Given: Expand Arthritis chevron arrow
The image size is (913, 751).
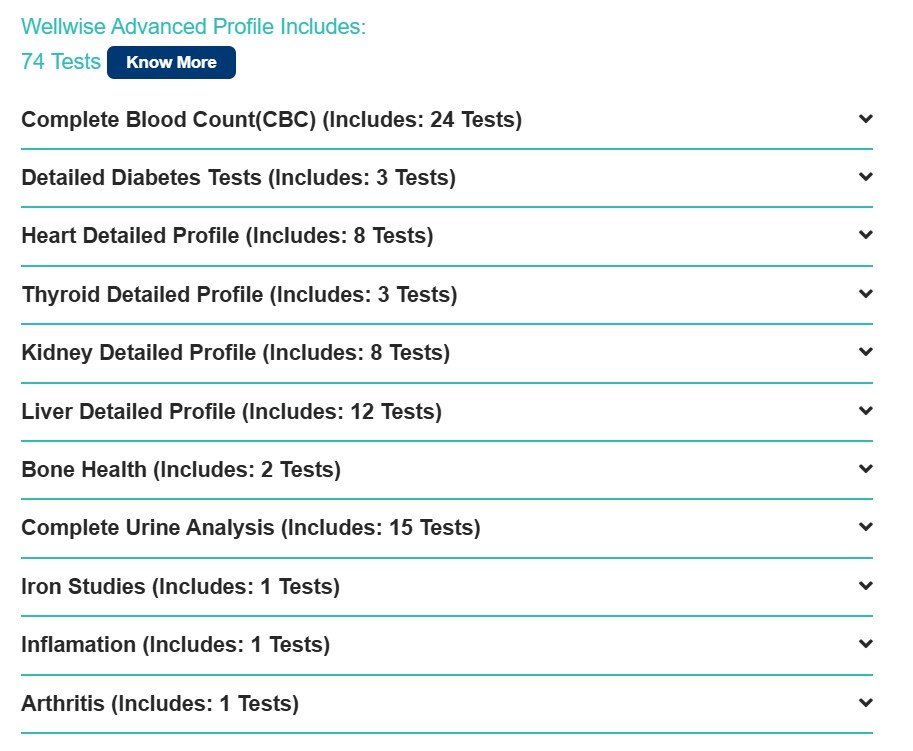Looking at the screenshot, I should pos(866,703).
